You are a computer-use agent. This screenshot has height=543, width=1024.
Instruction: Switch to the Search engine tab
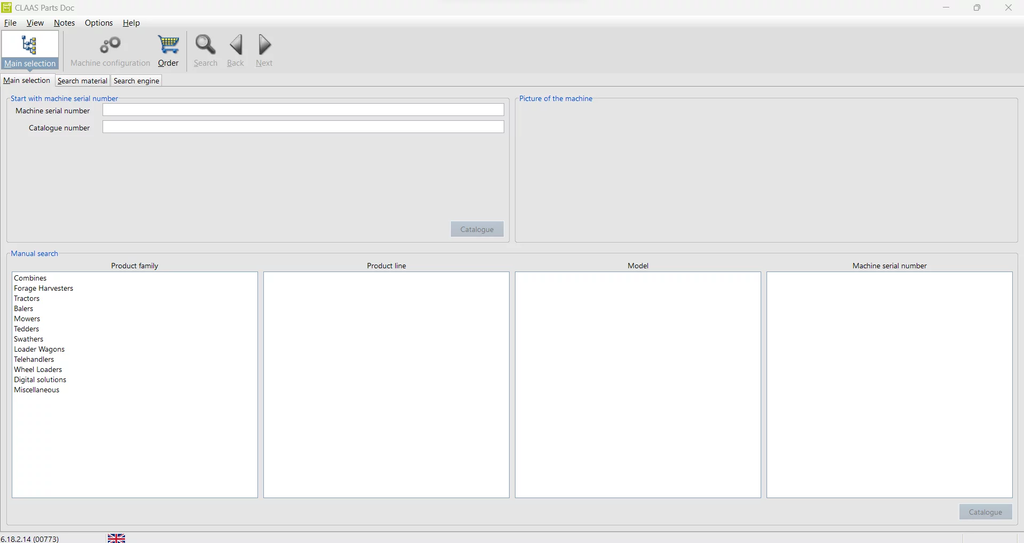[x=136, y=81]
